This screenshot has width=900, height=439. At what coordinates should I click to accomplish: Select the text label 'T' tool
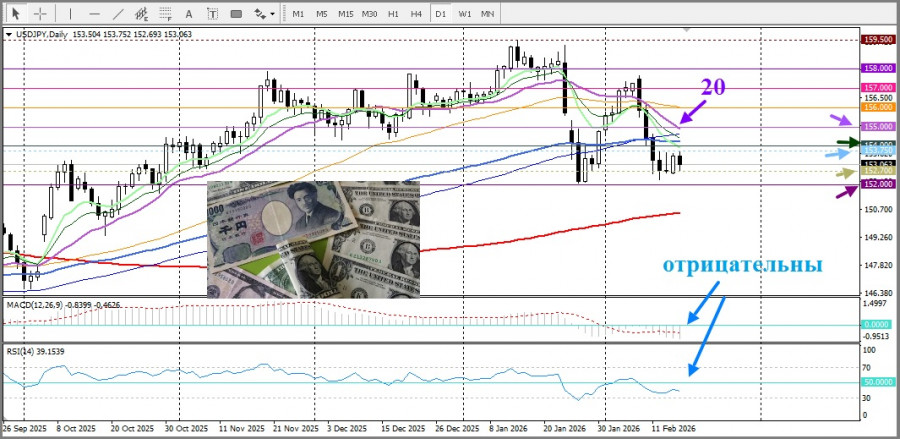[212, 13]
